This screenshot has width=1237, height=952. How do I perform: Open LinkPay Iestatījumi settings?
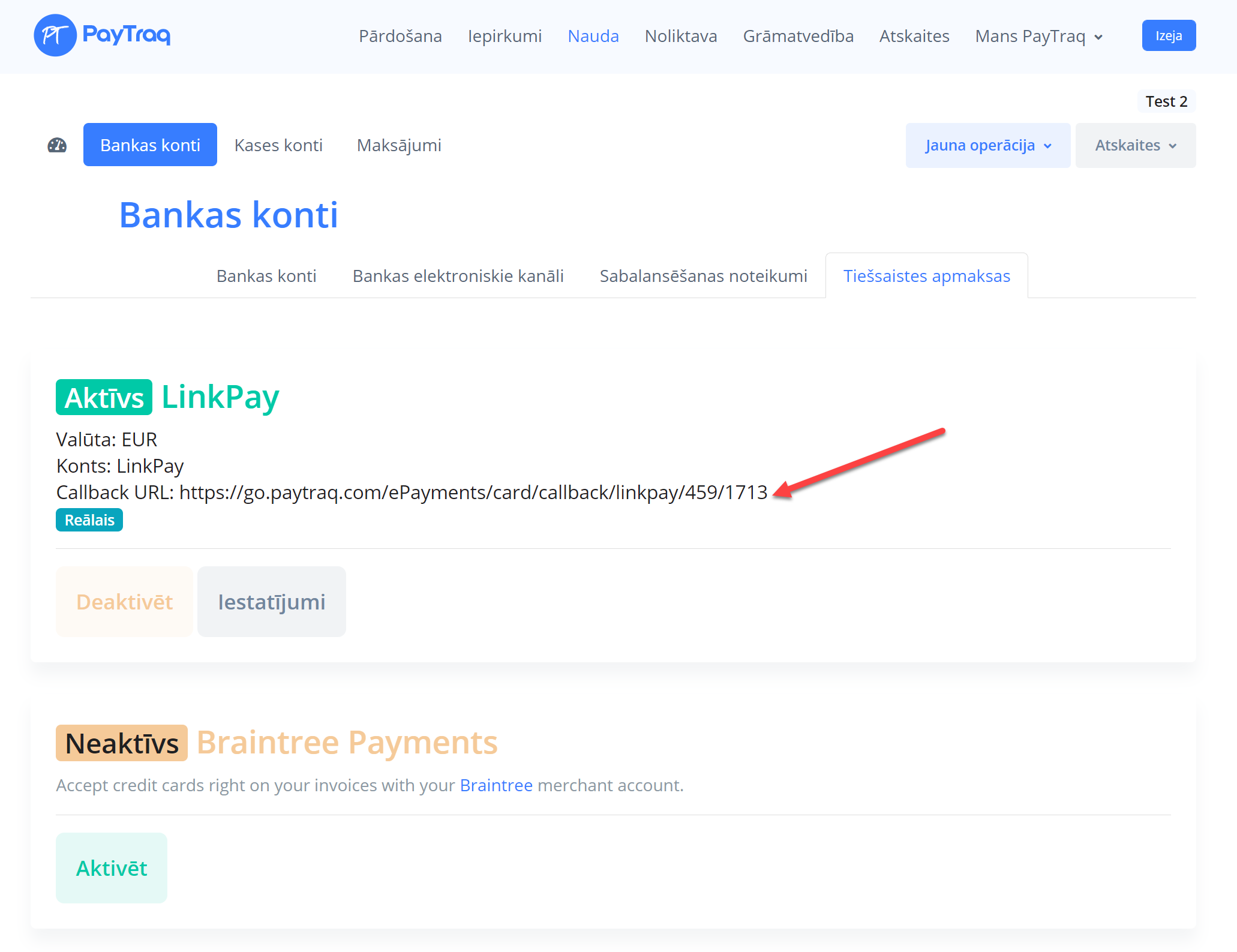(271, 602)
